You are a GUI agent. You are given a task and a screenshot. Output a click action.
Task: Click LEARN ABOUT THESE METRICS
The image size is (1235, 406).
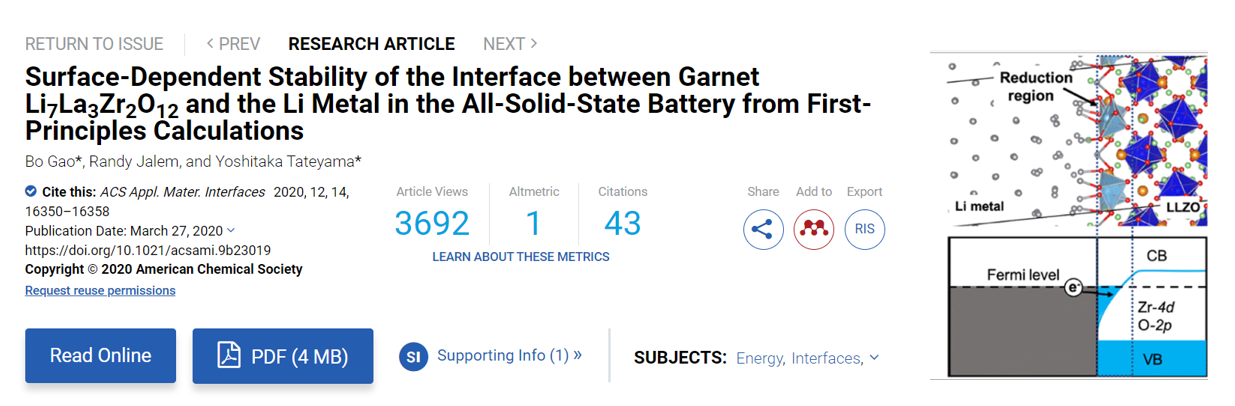(x=521, y=257)
